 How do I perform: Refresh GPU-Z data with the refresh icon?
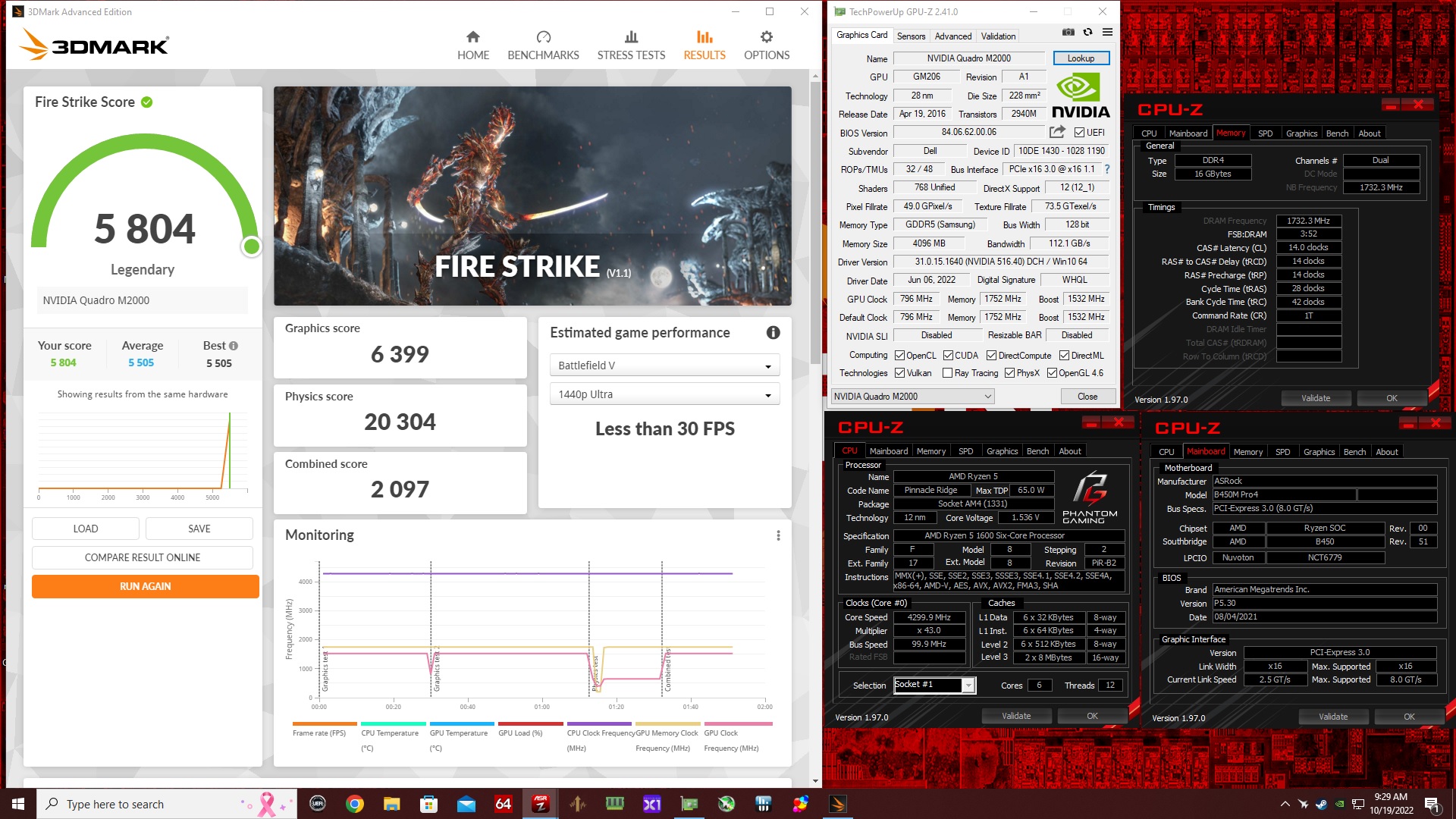(1087, 32)
